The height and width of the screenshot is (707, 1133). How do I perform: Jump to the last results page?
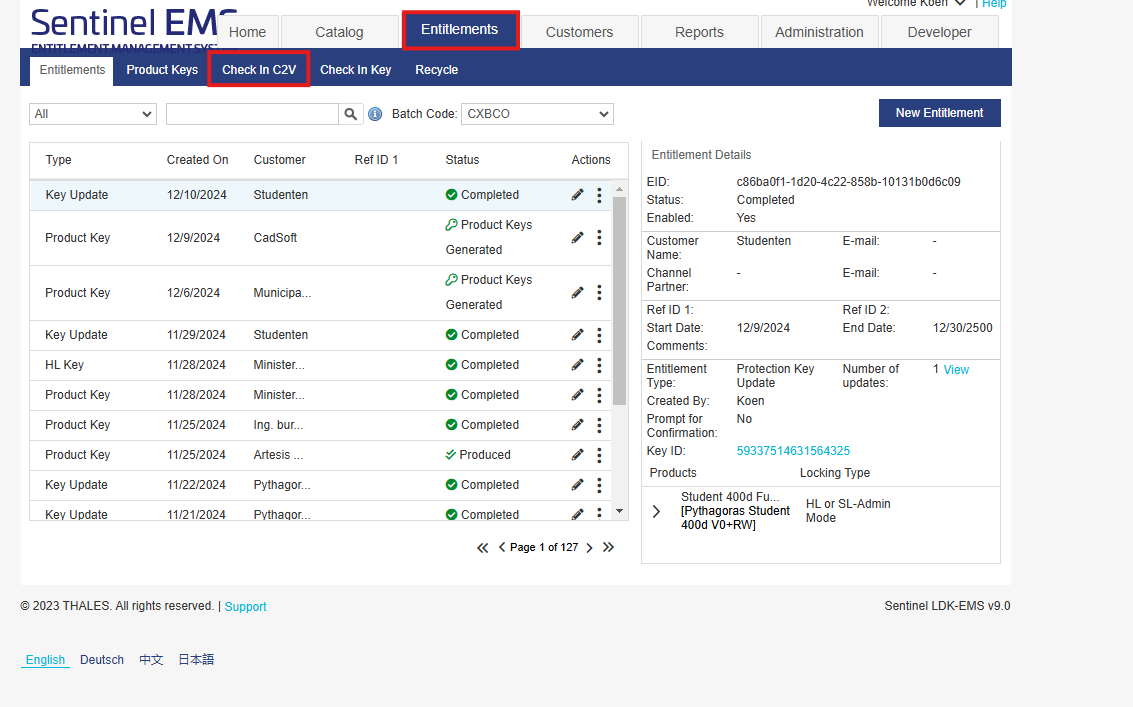[x=608, y=547]
